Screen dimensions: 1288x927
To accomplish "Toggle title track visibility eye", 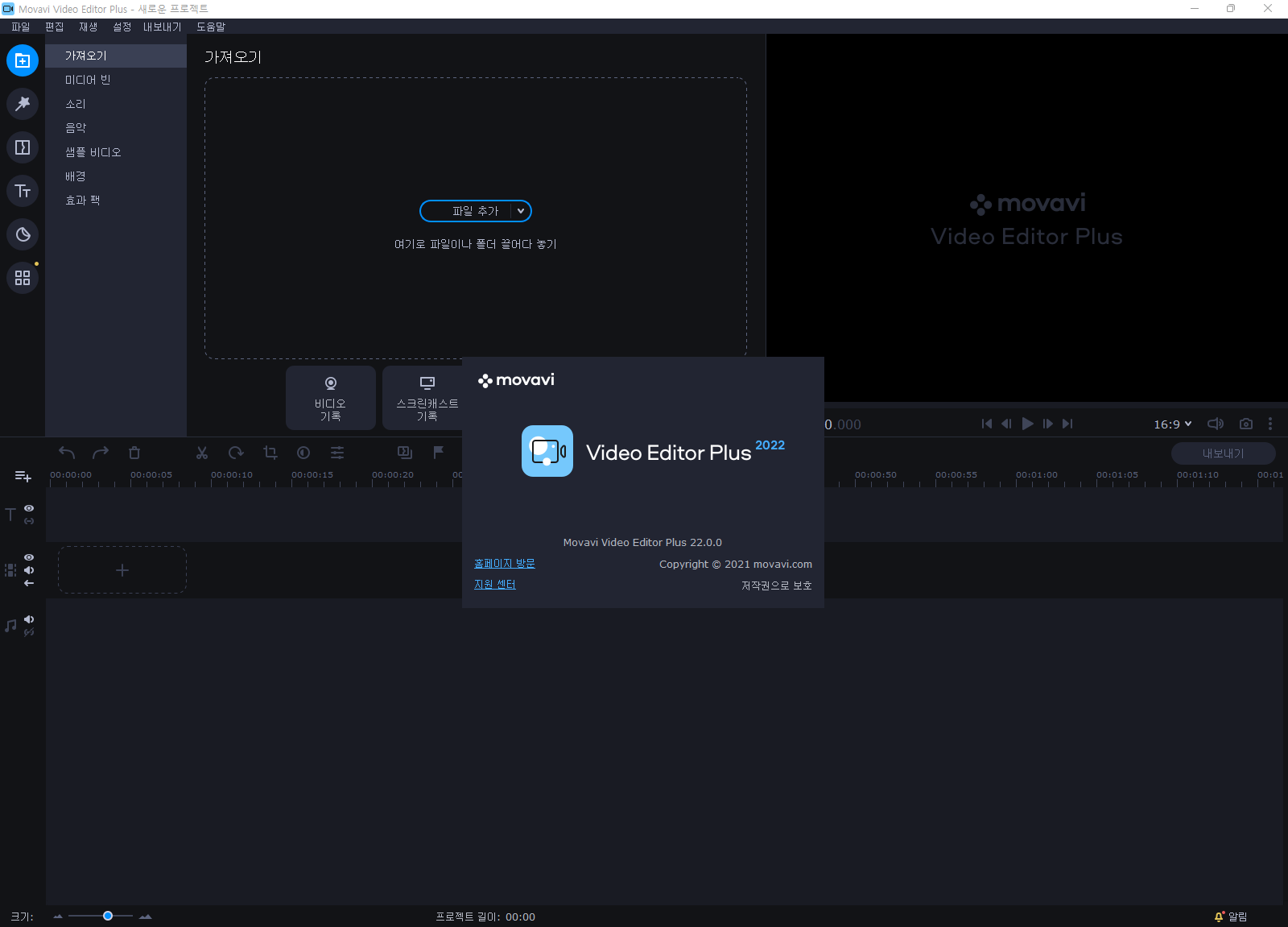I will (x=29, y=508).
